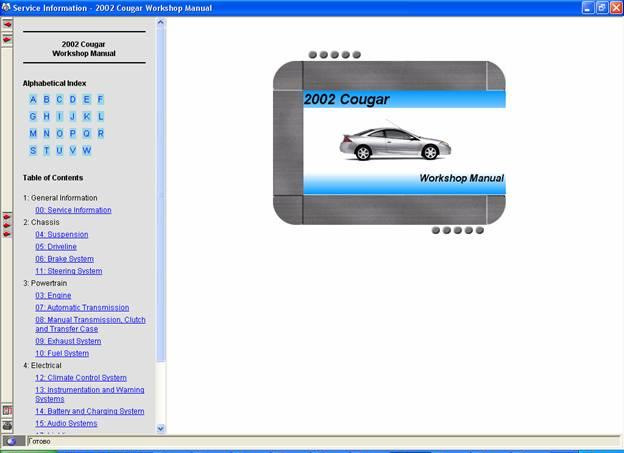Open alphabetical index letter J
The width and height of the screenshot is (624, 453).
coord(73,116)
